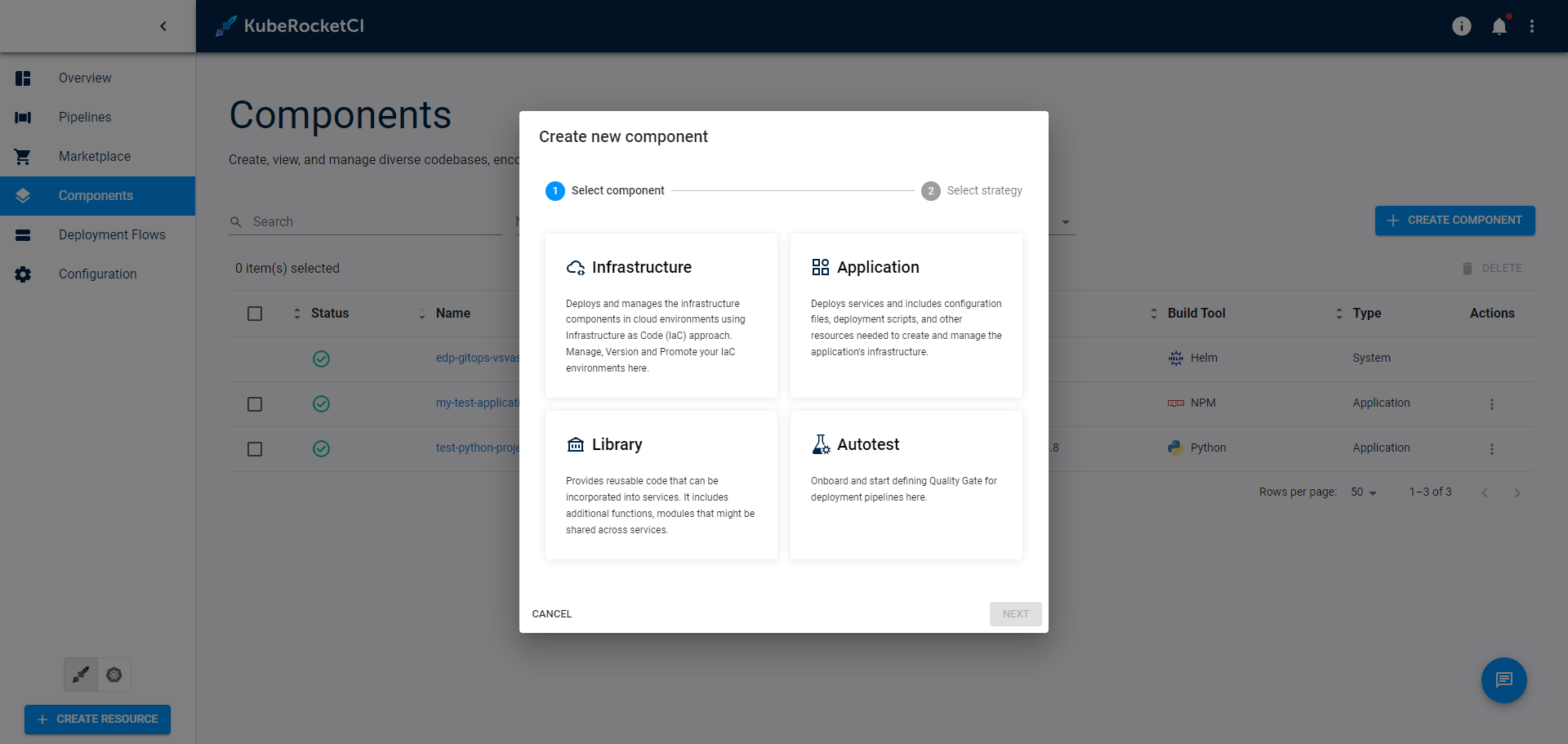
Task: Click the Infrastructure cloud icon
Action: click(576, 268)
